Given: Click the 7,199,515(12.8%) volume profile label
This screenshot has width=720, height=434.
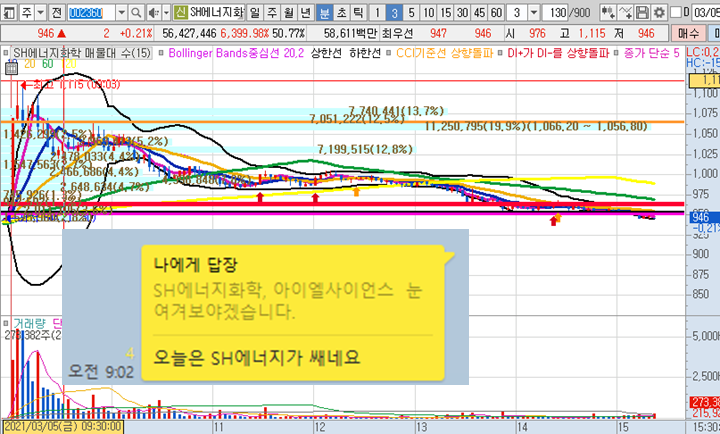Looking at the screenshot, I should pyautogui.click(x=365, y=149).
